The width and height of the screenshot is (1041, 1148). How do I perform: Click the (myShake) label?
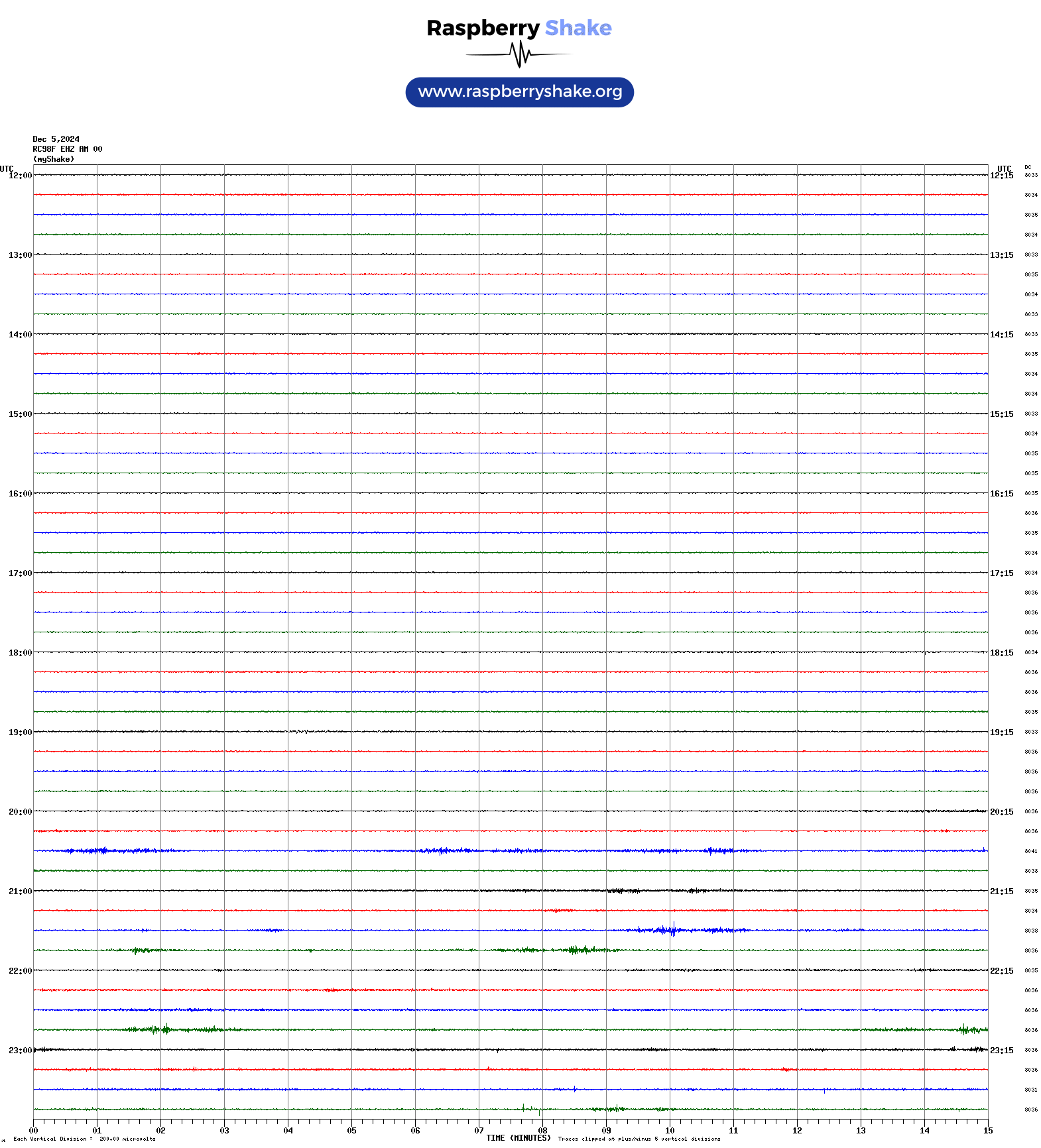54,159
